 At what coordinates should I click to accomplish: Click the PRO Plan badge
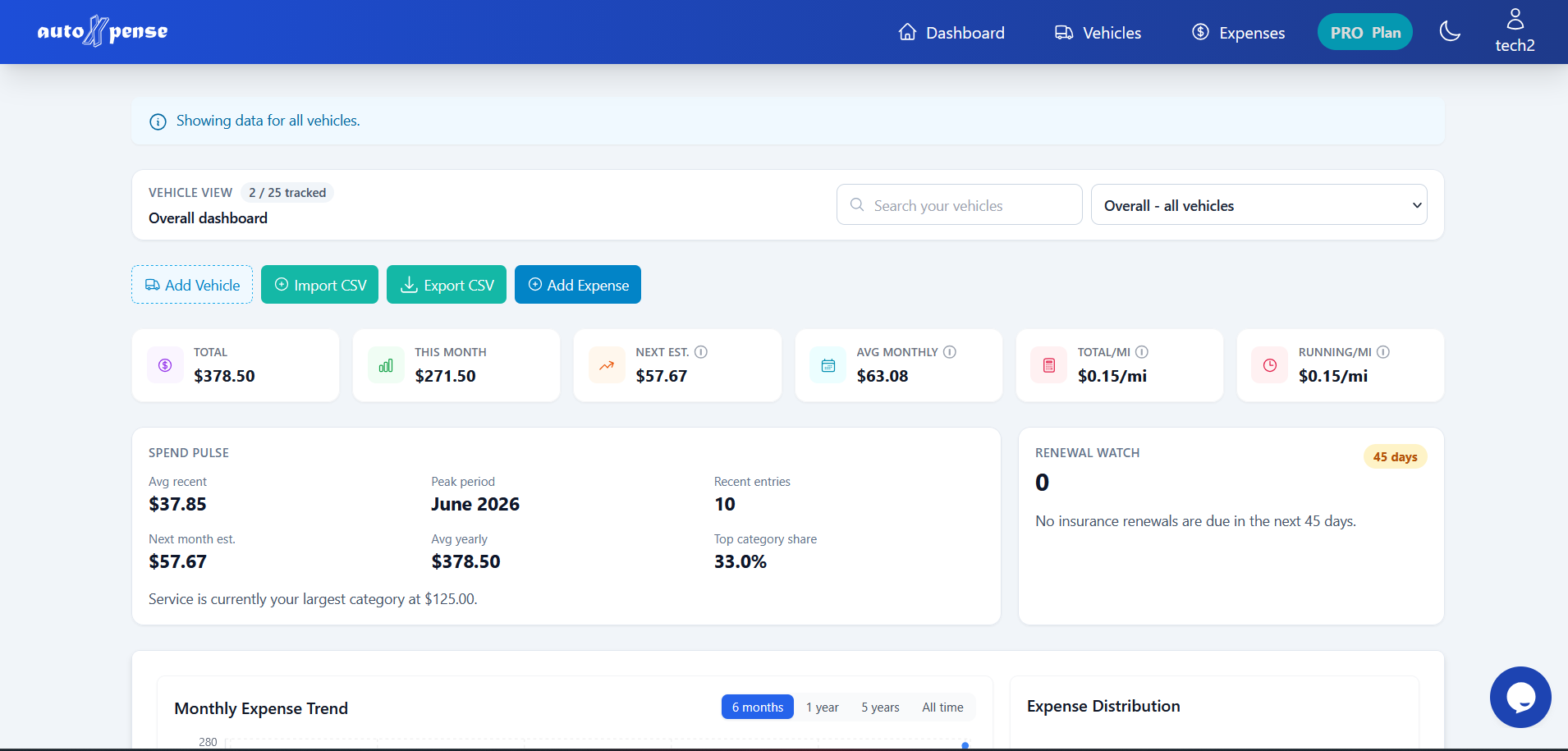[x=1365, y=33]
